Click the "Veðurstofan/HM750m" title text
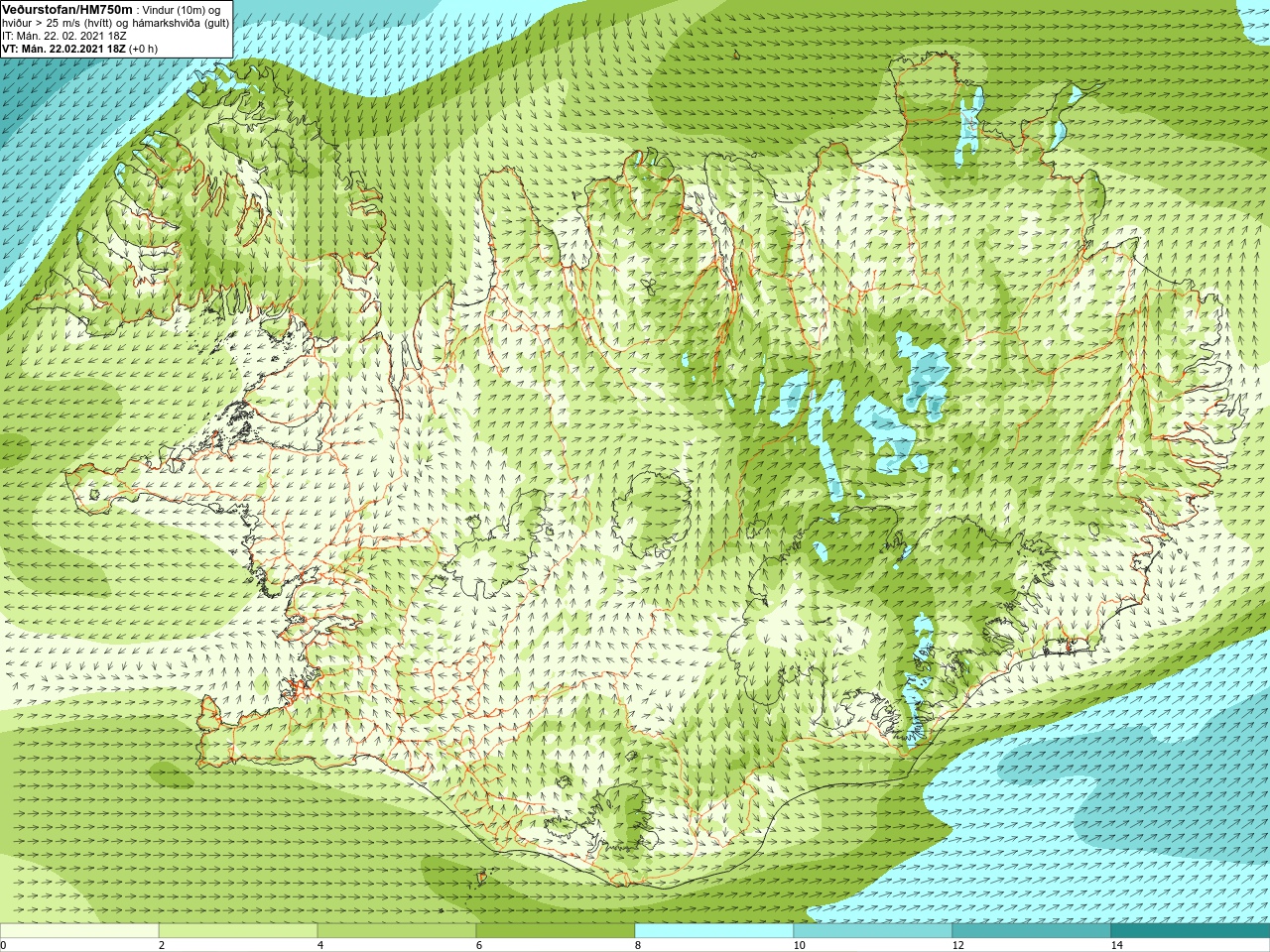 (x=67, y=9)
